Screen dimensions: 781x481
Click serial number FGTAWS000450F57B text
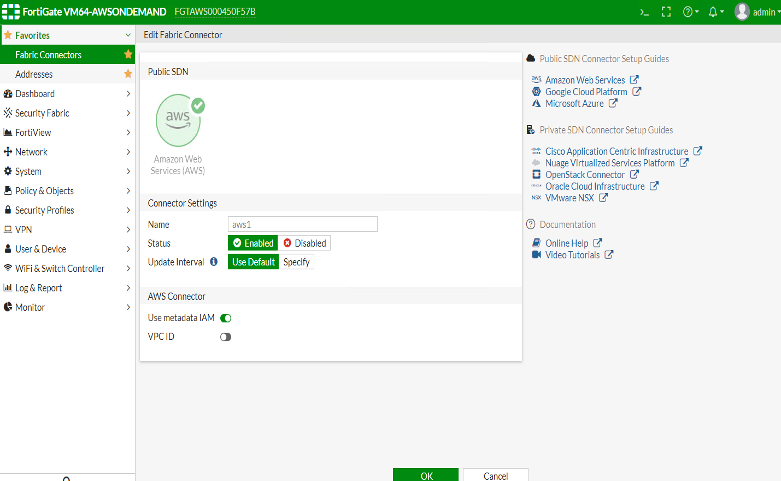215,12
